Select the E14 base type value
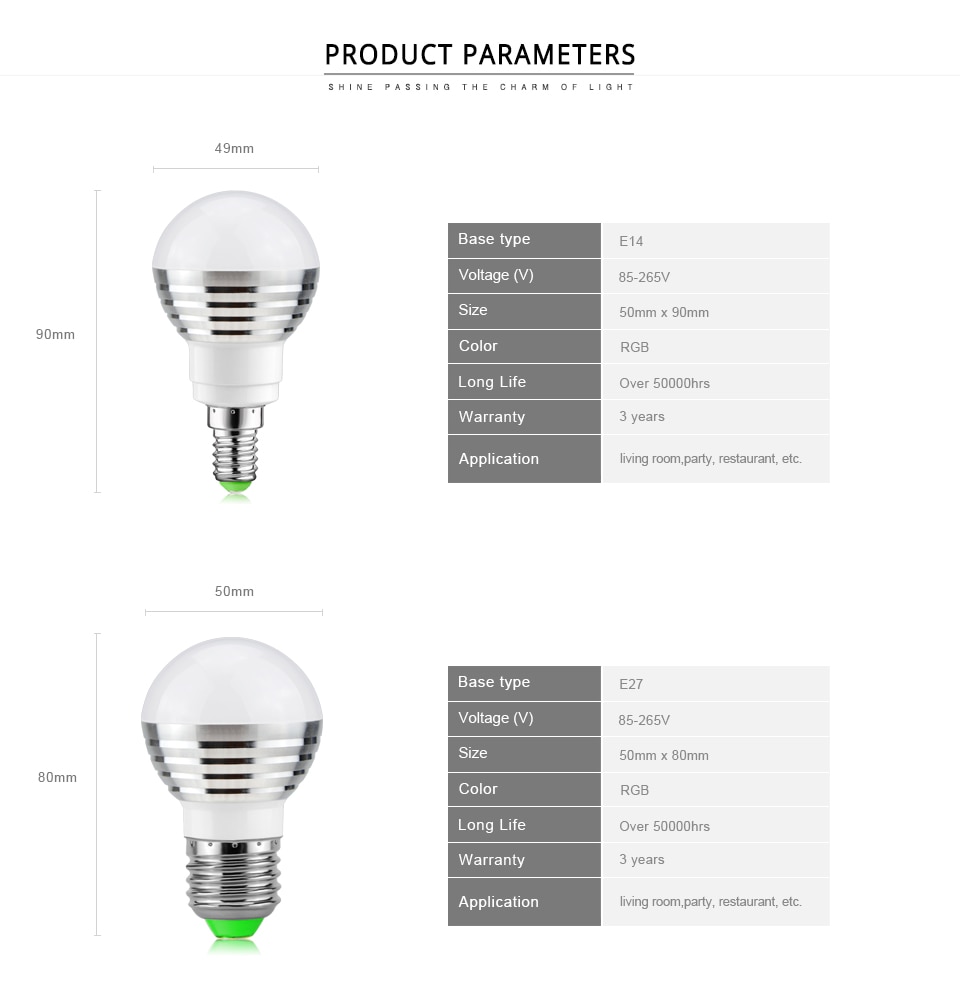Screen dimensions: 960x1001 click(x=631, y=241)
